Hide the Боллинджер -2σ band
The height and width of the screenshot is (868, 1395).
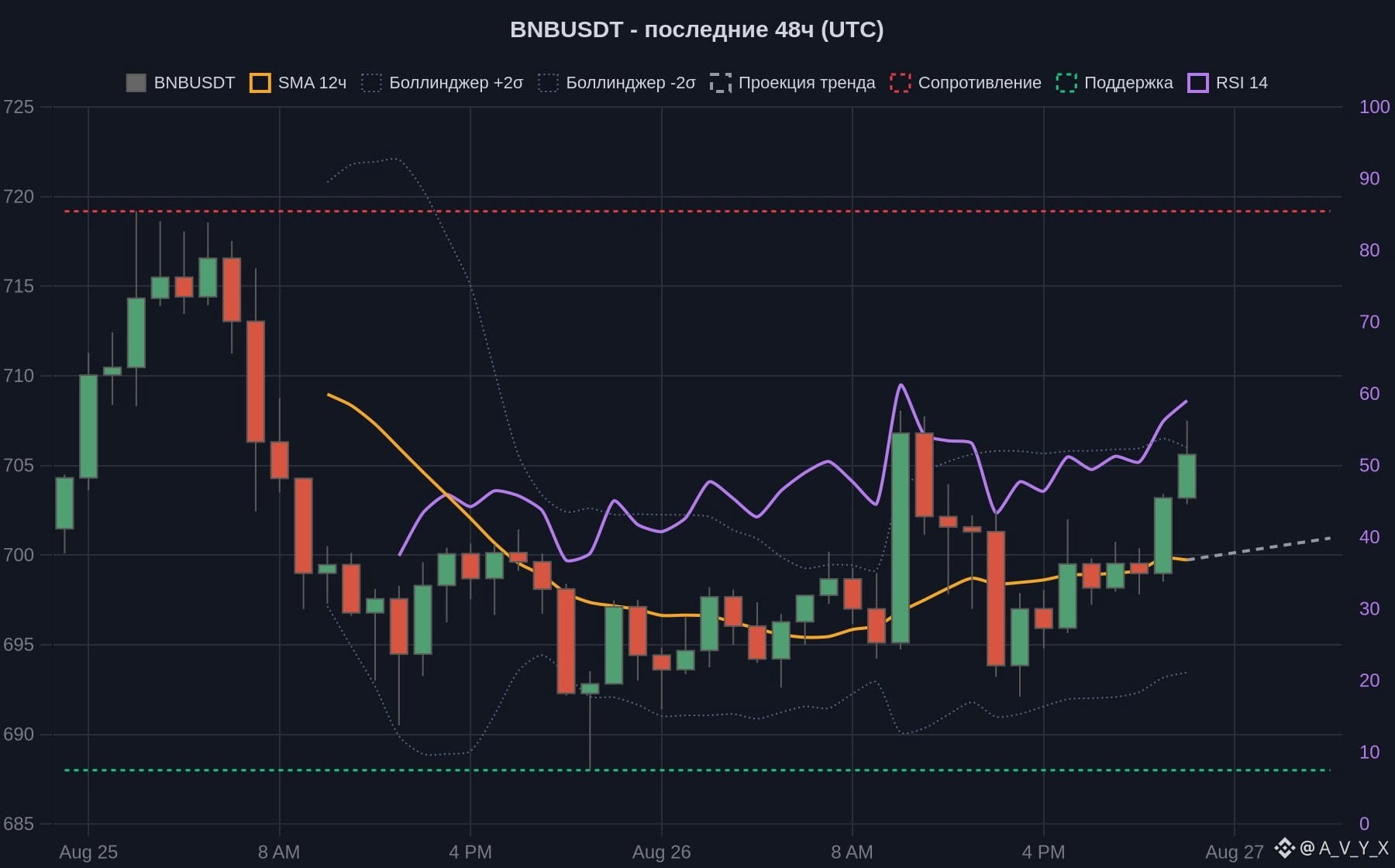[617, 83]
